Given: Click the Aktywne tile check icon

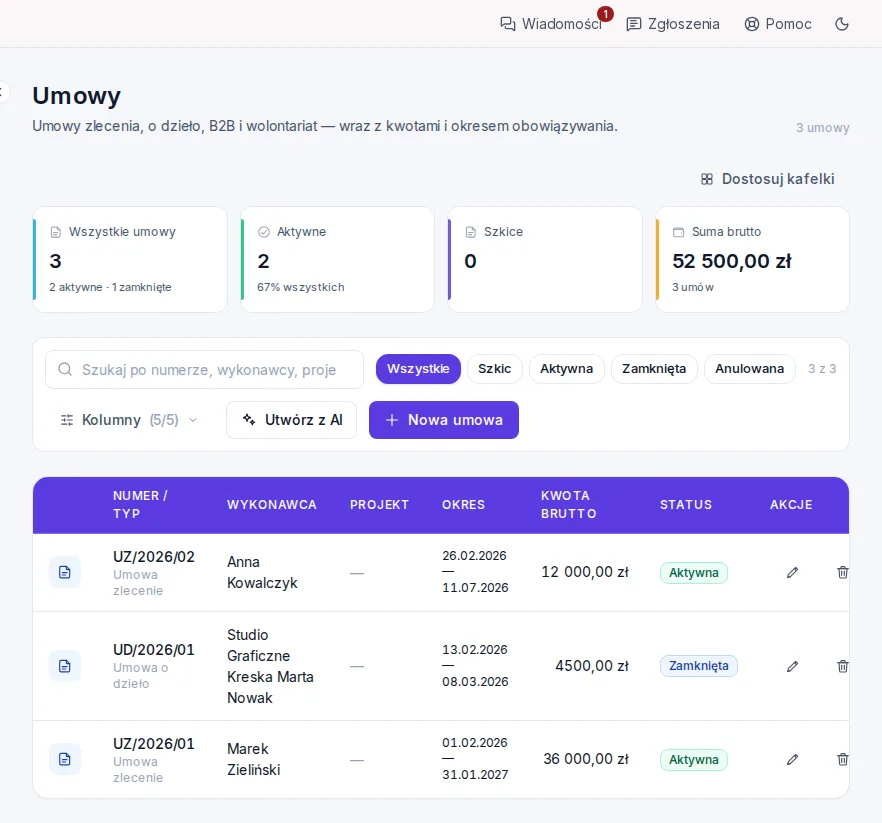Looking at the screenshot, I should point(264,232).
